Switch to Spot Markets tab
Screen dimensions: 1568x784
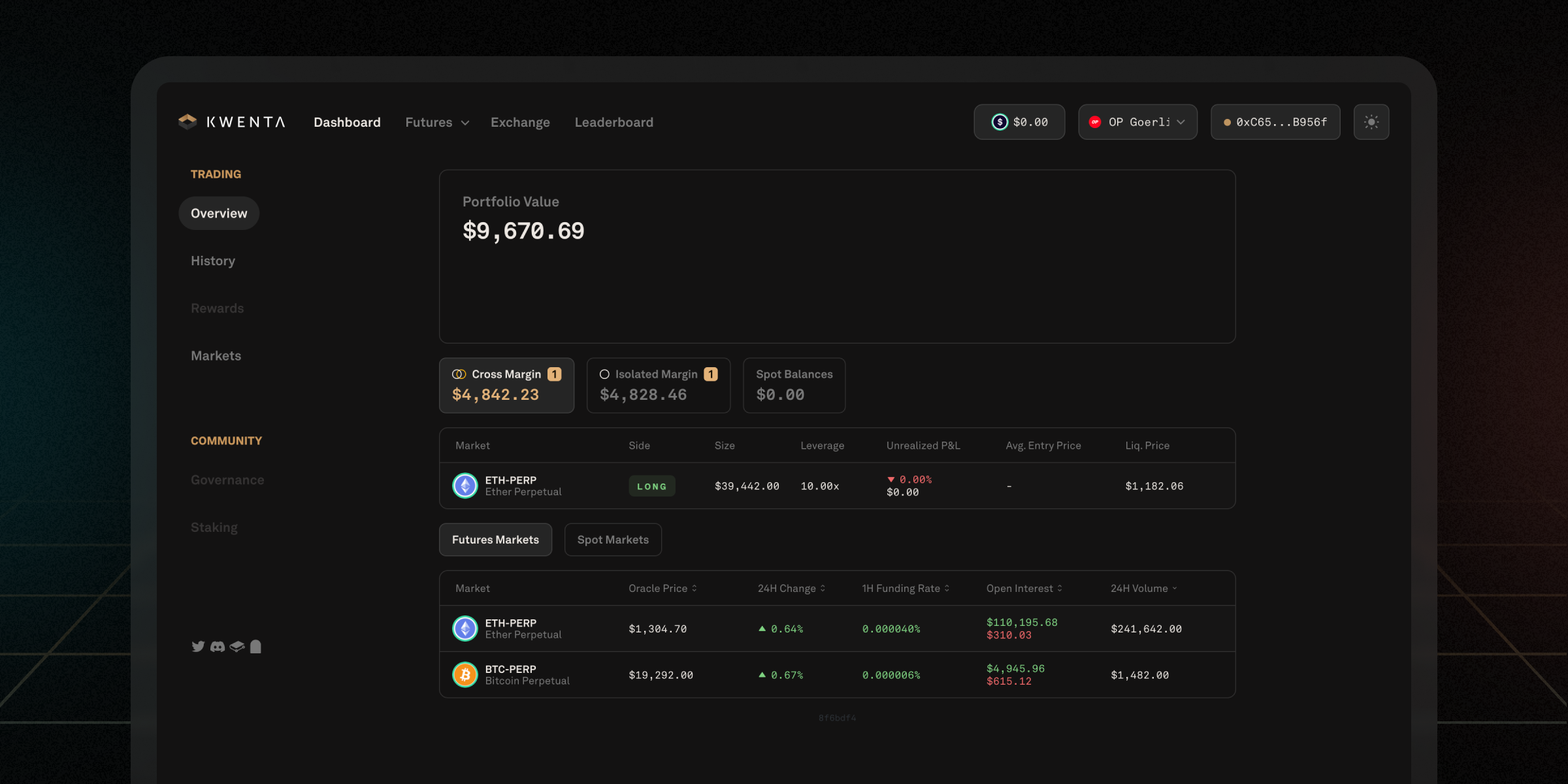pyautogui.click(x=613, y=540)
